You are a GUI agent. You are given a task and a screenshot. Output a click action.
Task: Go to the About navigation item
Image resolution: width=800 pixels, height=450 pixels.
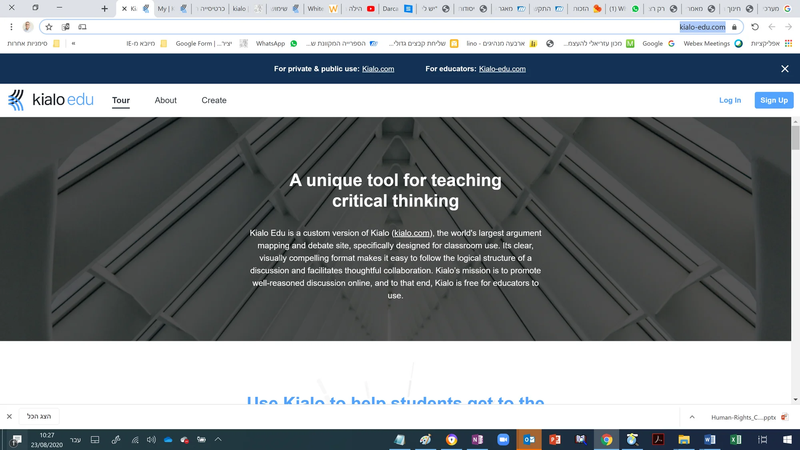[x=166, y=100]
